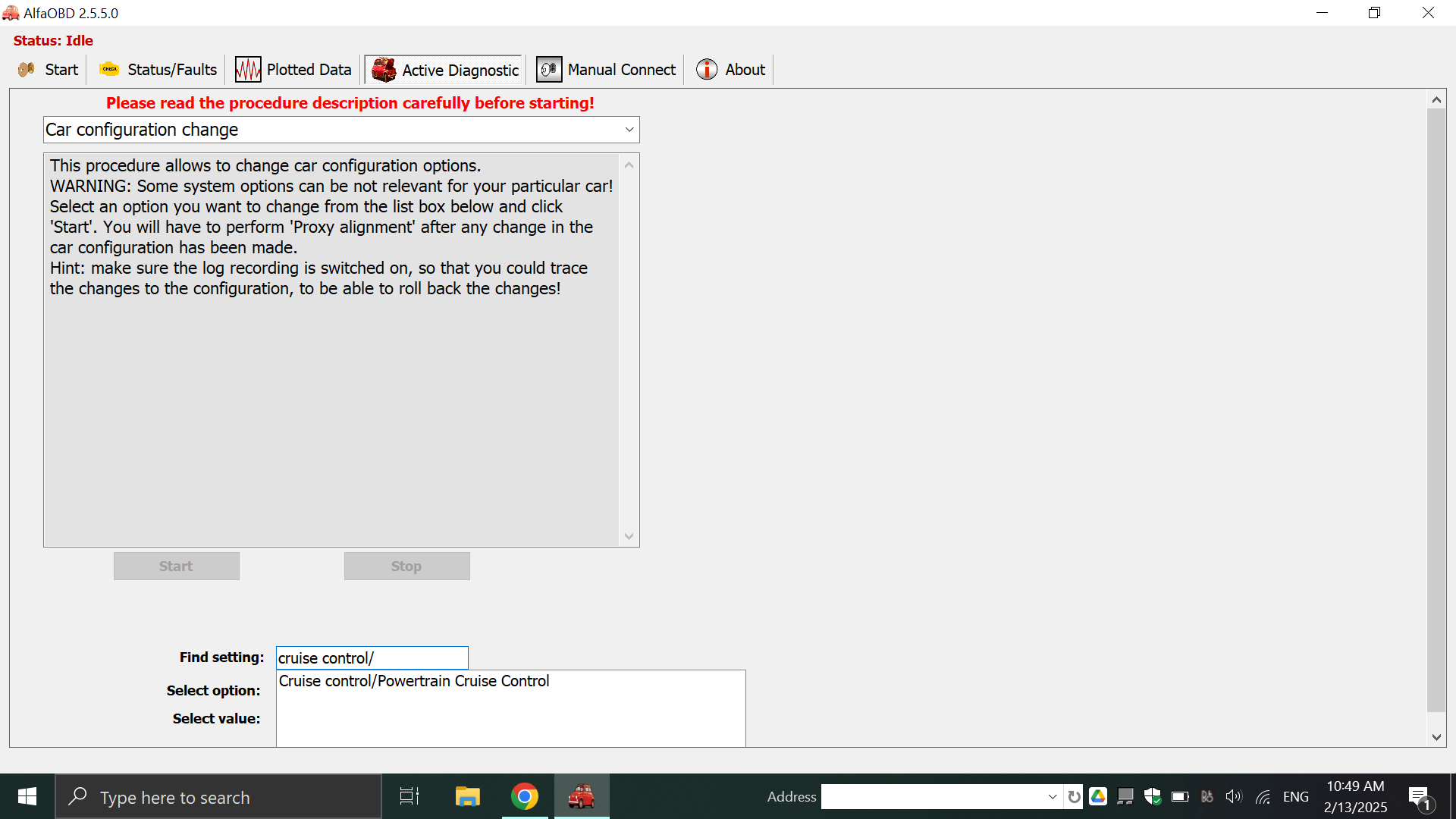This screenshot has height=819, width=1456.
Task: Open the About info icon
Action: (707, 70)
